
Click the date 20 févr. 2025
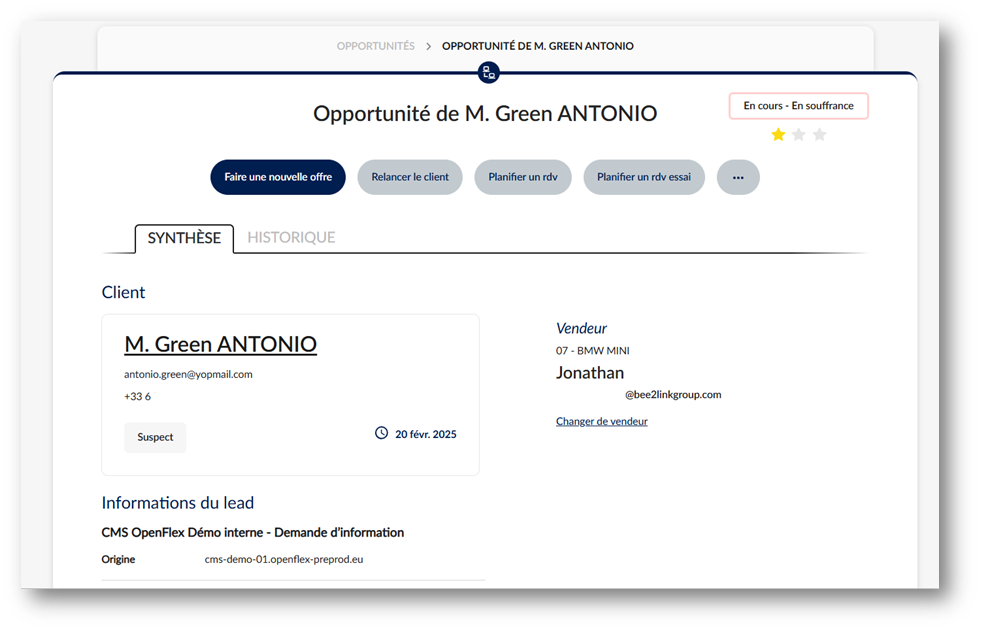click(x=425, y=434)
